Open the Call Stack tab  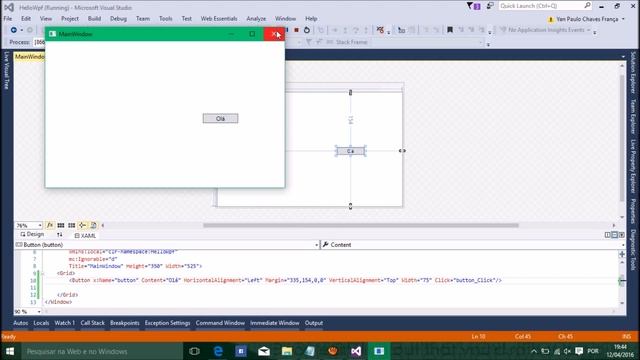[92, 323]
